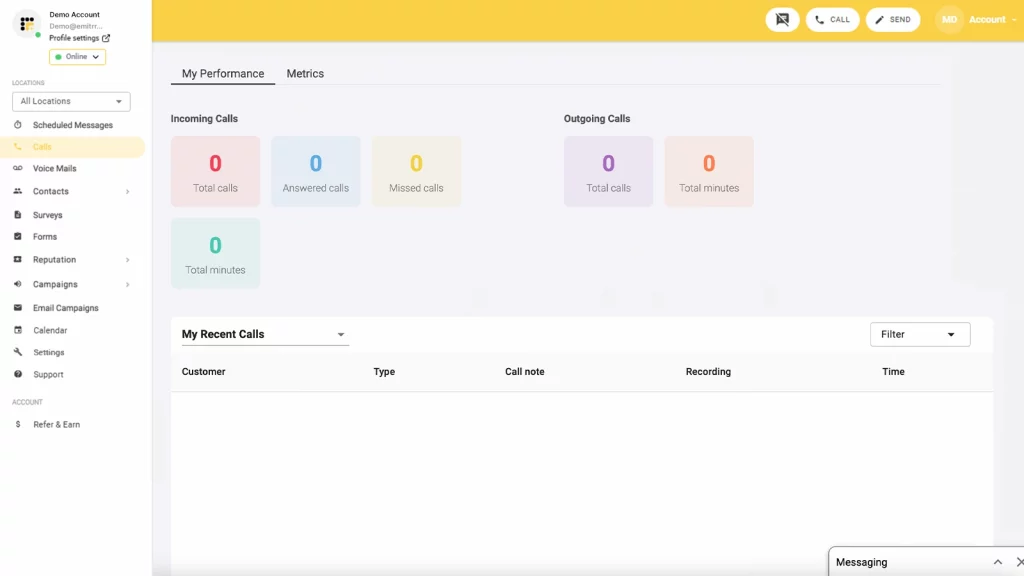Open the Filter dropdown
This screenshot has height=576, width=1024.
click(920, 334)
